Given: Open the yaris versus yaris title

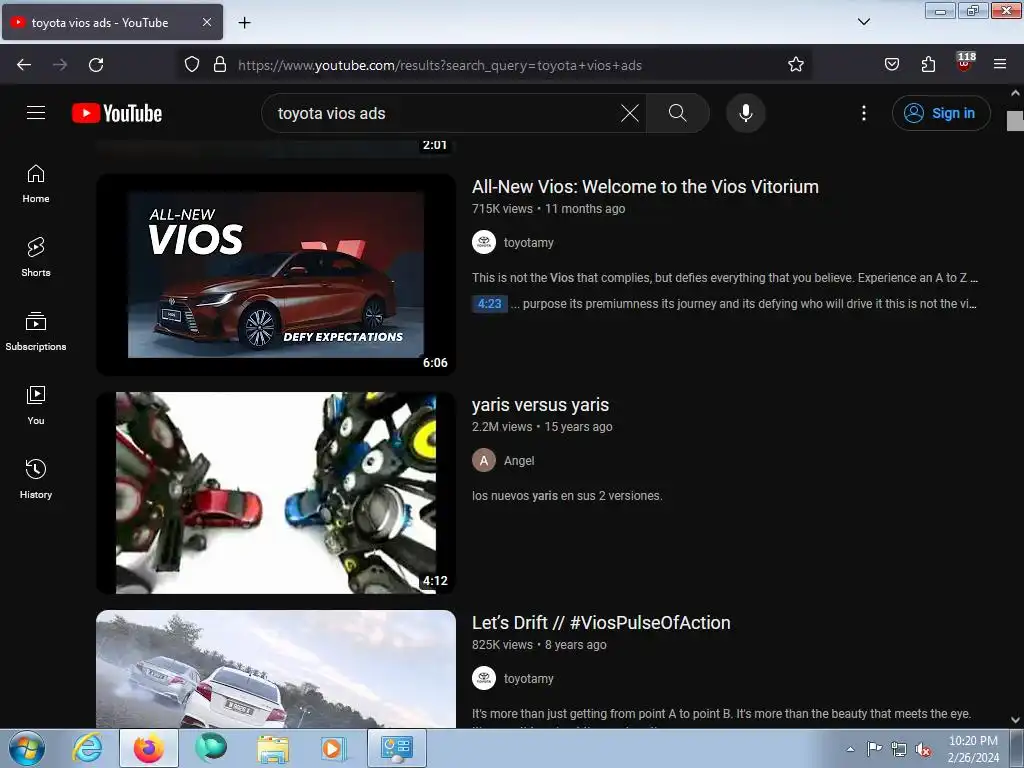Looking at the screenshot, I should tap(540, 405).
